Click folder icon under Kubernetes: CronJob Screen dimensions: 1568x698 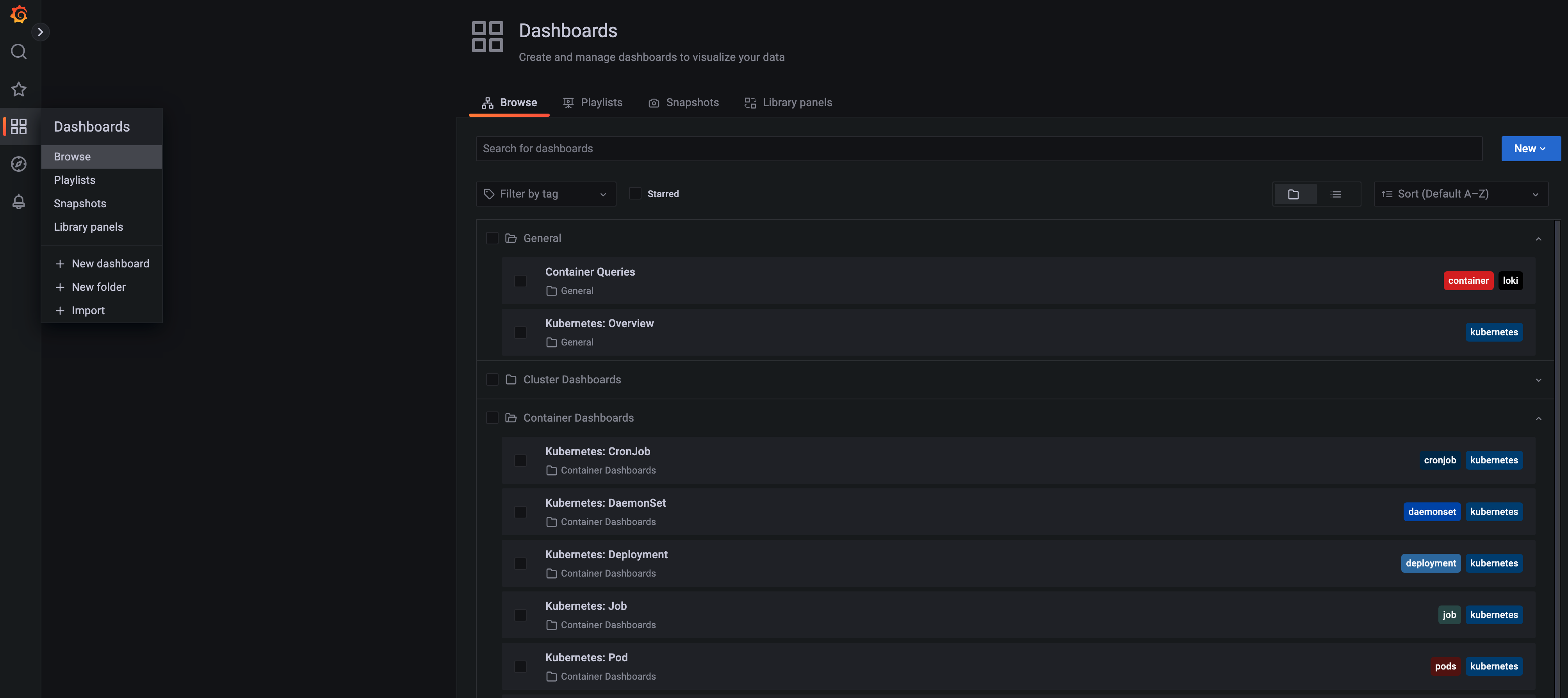coord(551,470)
